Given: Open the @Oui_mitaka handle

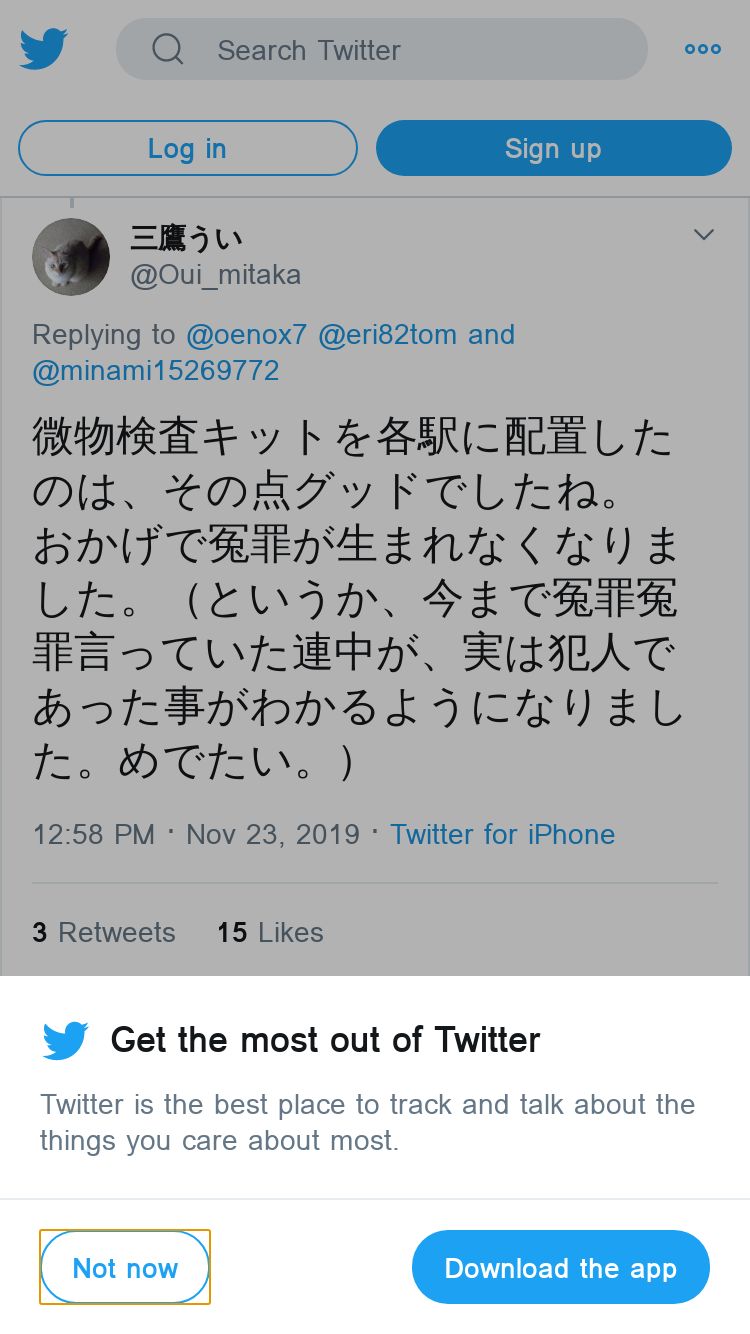Looking at the screenshot, I should (215, 275).
